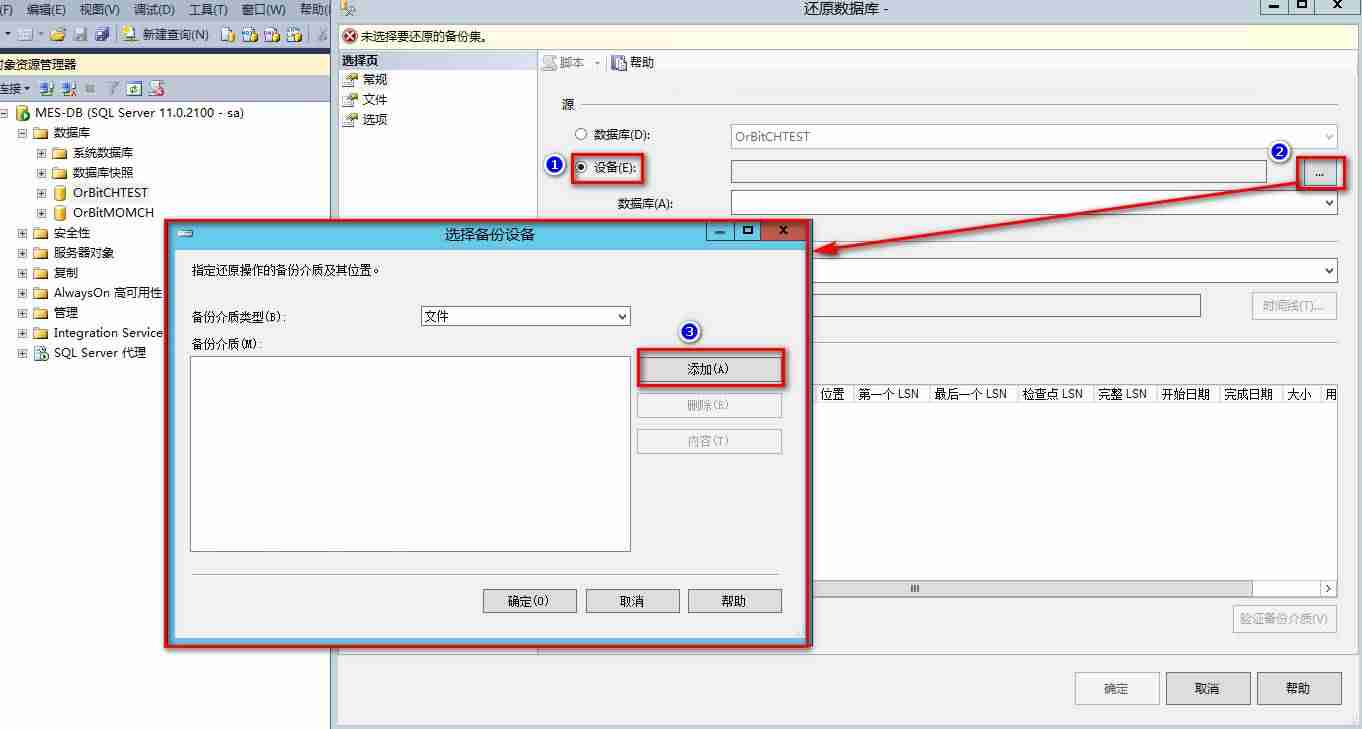Open the 调试(D) menu
1362x729 pixels.
pyautogui.click(x=153, y=9)
